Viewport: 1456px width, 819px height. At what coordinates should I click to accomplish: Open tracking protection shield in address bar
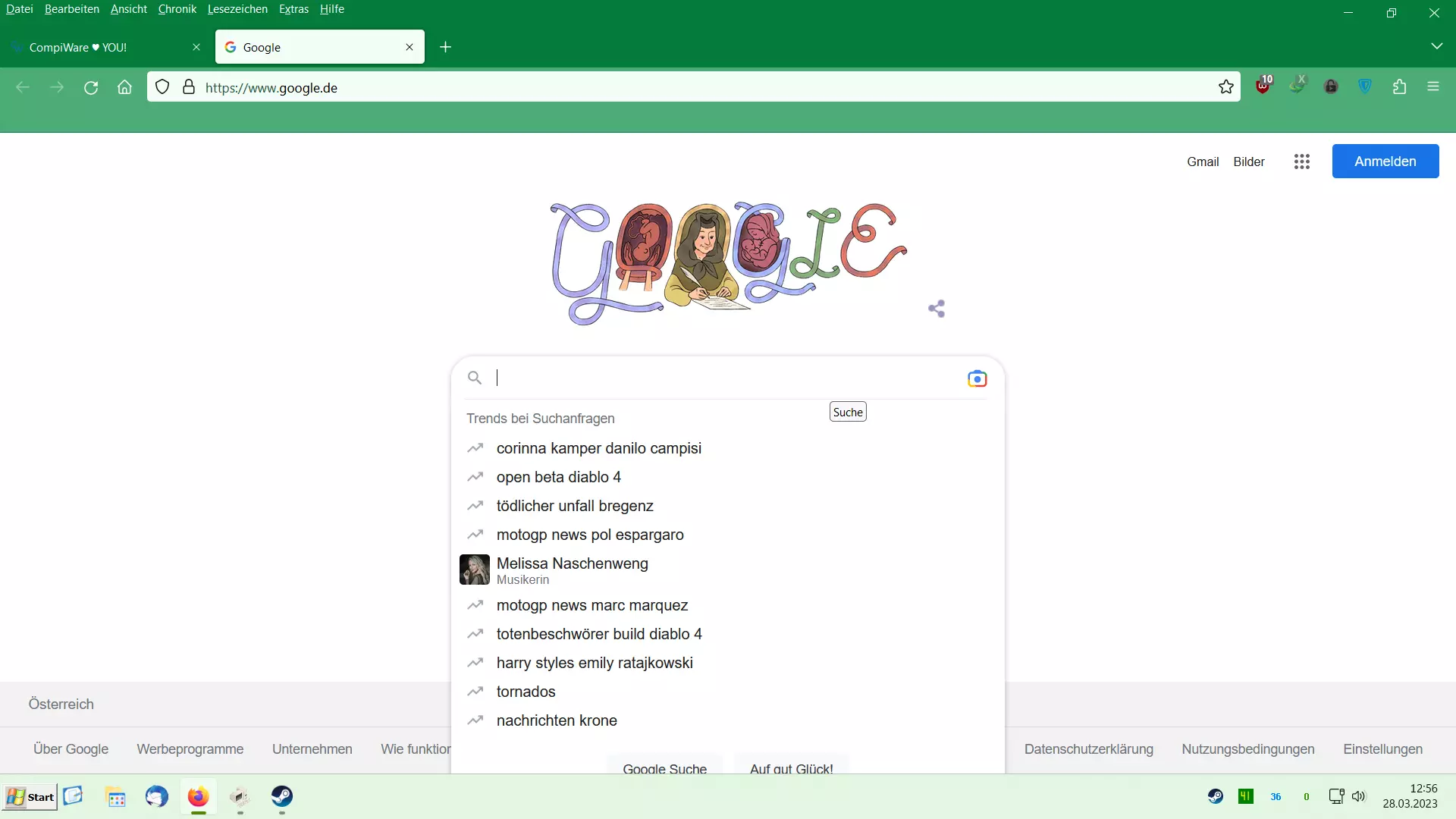click(162, 87)
